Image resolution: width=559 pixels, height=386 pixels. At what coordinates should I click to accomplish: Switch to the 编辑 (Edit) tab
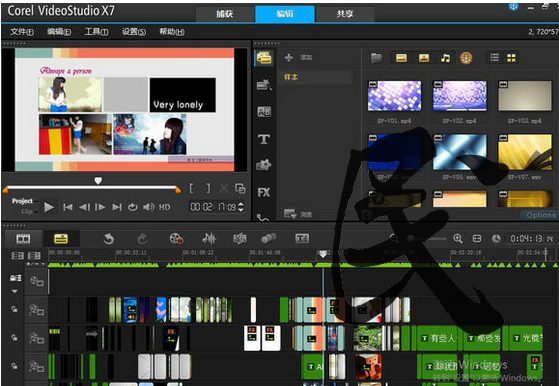[x=285, y=14]
